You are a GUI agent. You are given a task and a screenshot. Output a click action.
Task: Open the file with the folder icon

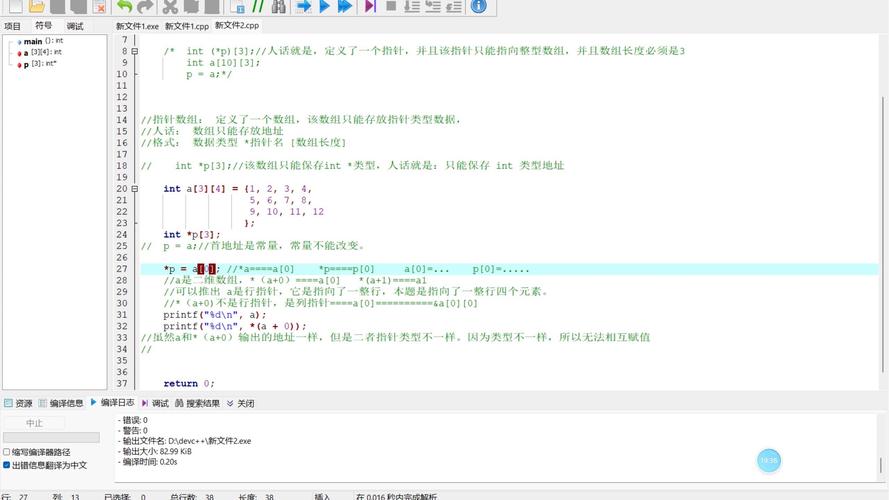click(37, 6)
